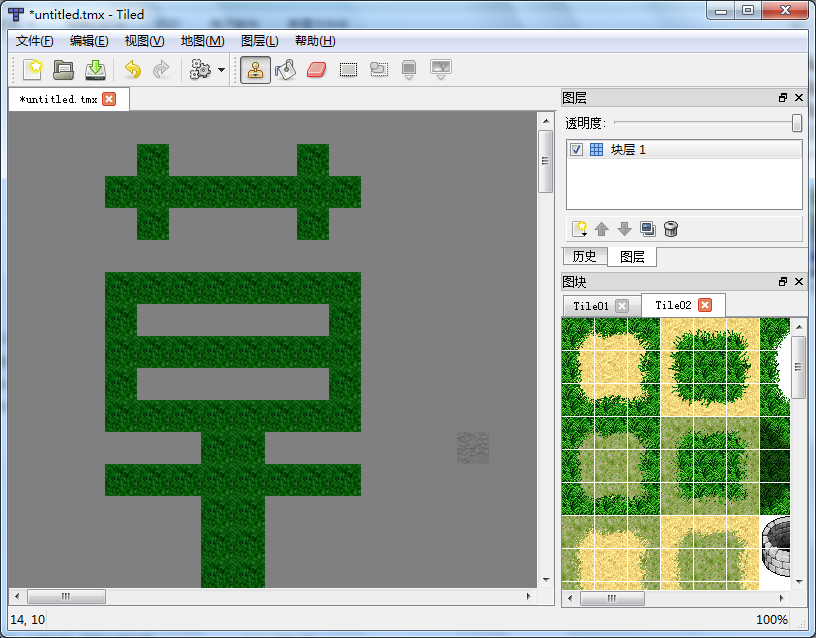Close the 图层 panel
816x638 pixels.
pos(799,98)
